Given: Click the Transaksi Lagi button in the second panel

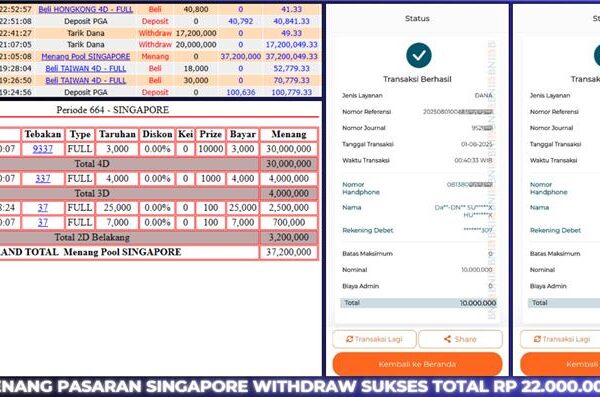Looking at the screenshot, I should [560, 339].
